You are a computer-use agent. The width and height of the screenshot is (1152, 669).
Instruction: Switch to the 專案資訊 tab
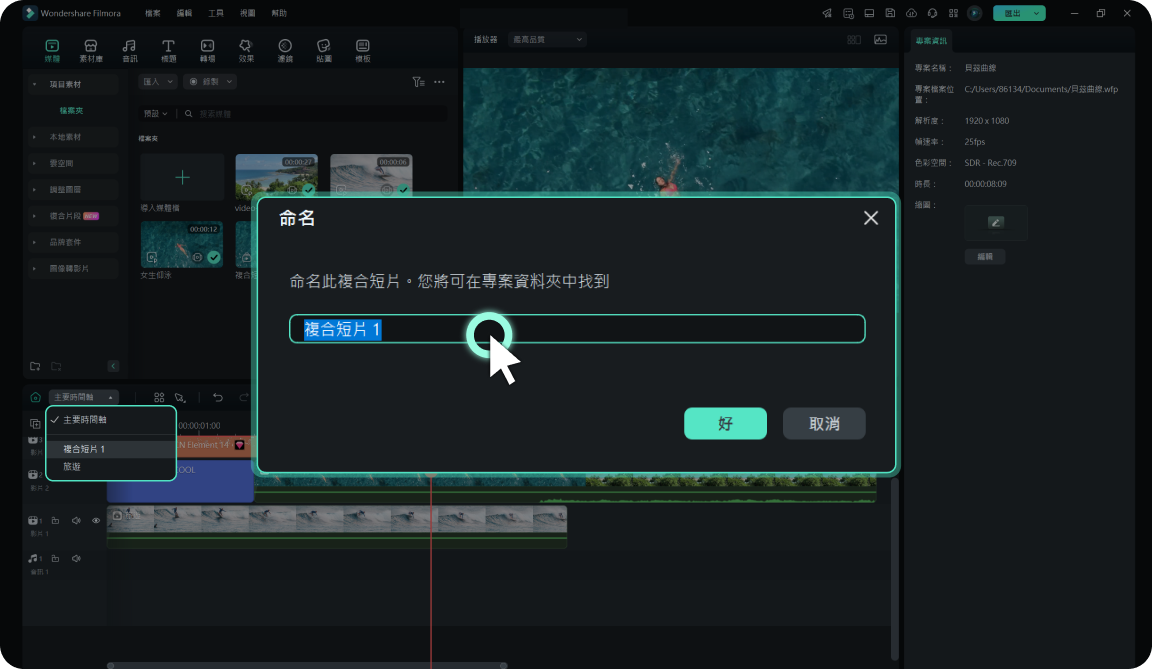pyautogui.click(x=931, y=41)
